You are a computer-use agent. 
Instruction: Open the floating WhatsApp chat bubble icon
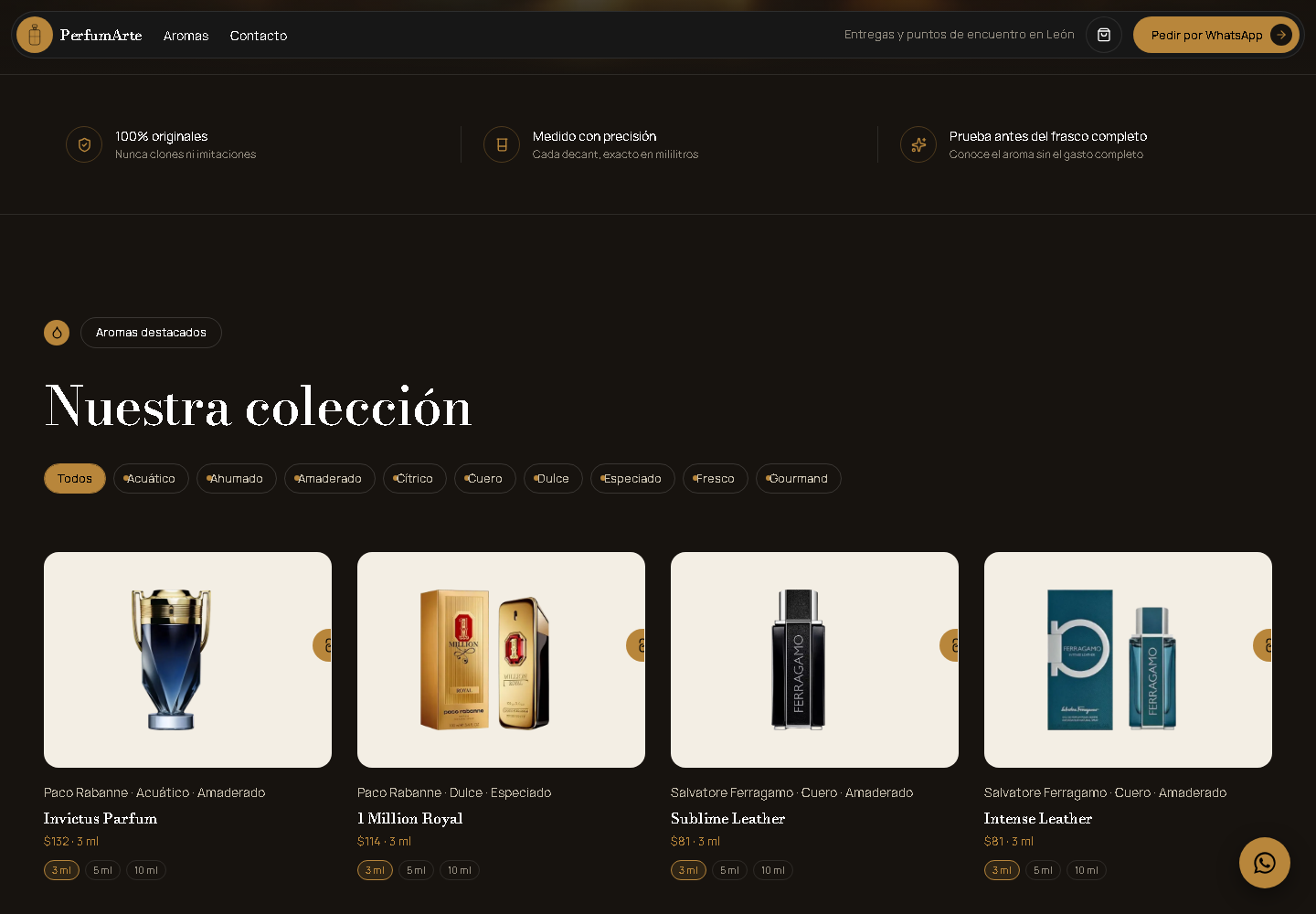[x=1265, y=863]
